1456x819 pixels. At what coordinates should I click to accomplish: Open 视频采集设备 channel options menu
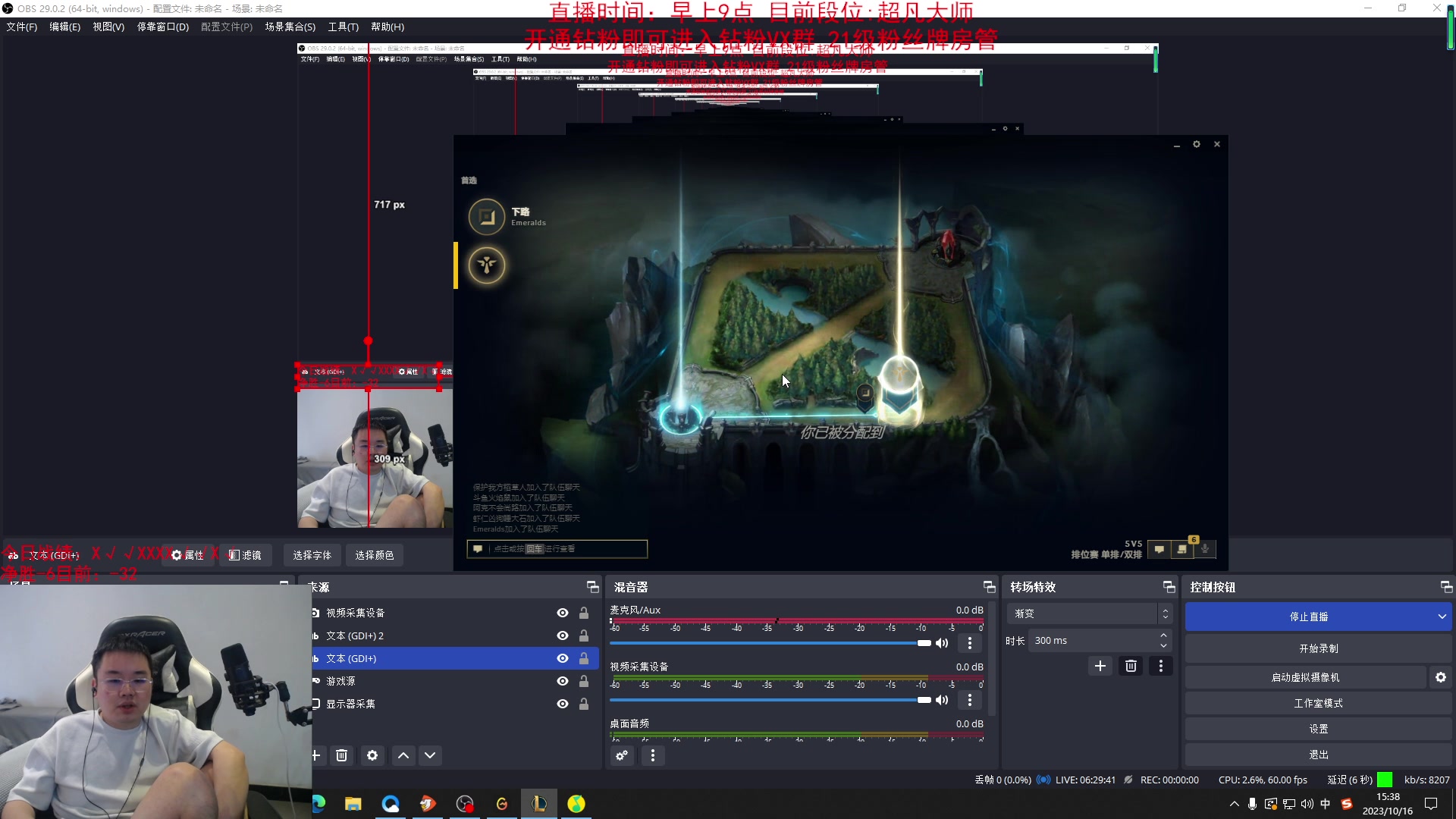(970, 700)
